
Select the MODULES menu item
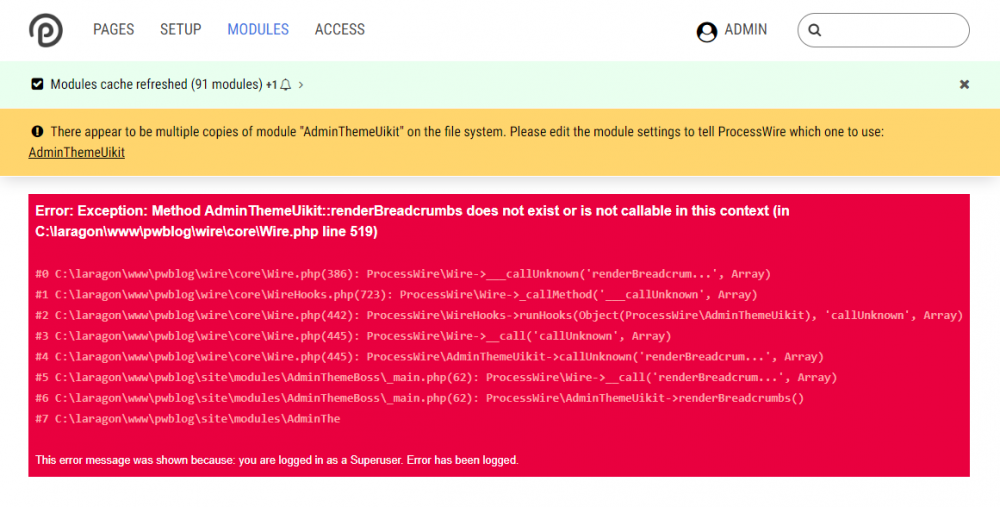click(258, 30)
